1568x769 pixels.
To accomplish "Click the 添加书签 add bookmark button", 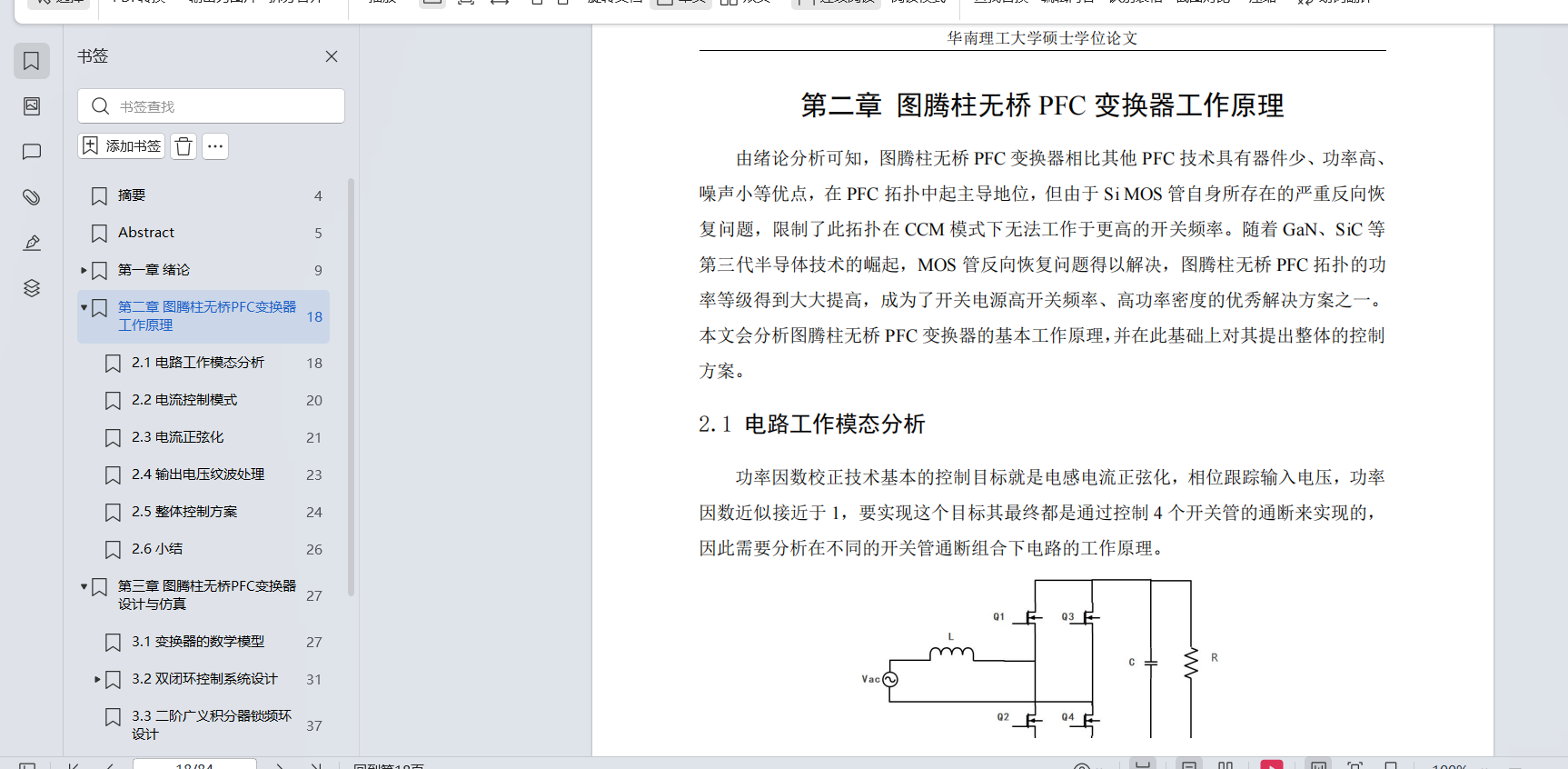I will point(122,146).
